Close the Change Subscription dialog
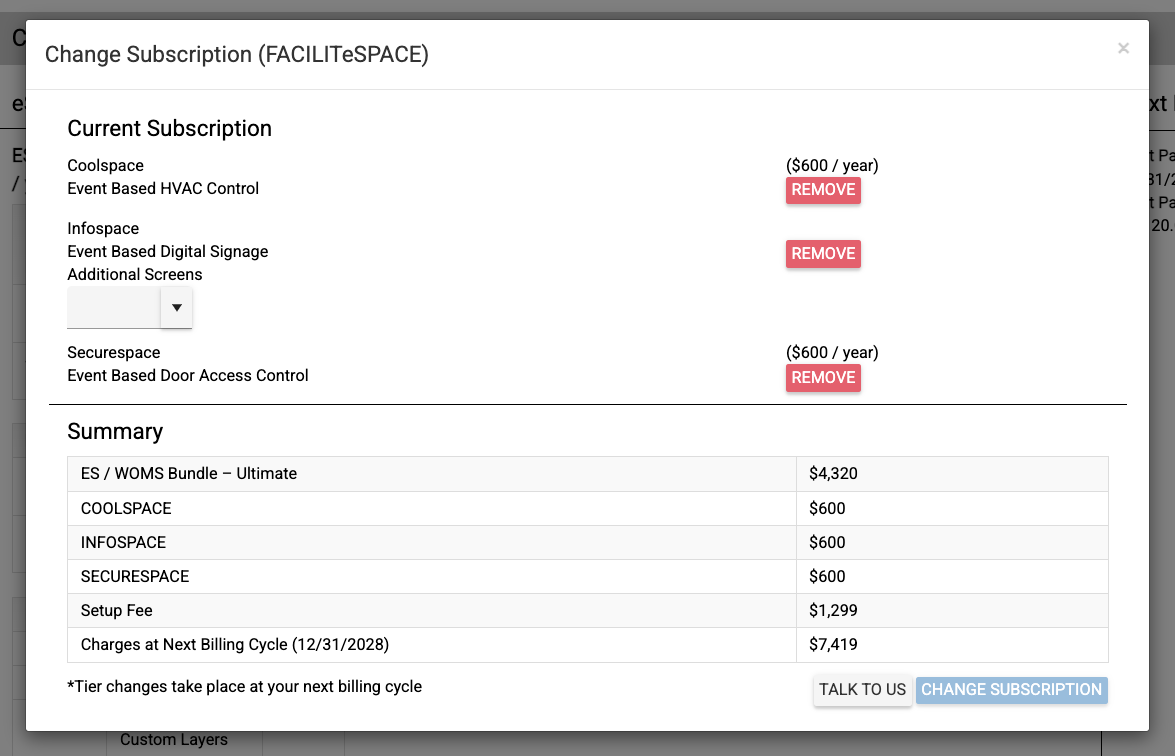The image size is (1175, 756). (1123, 49)
